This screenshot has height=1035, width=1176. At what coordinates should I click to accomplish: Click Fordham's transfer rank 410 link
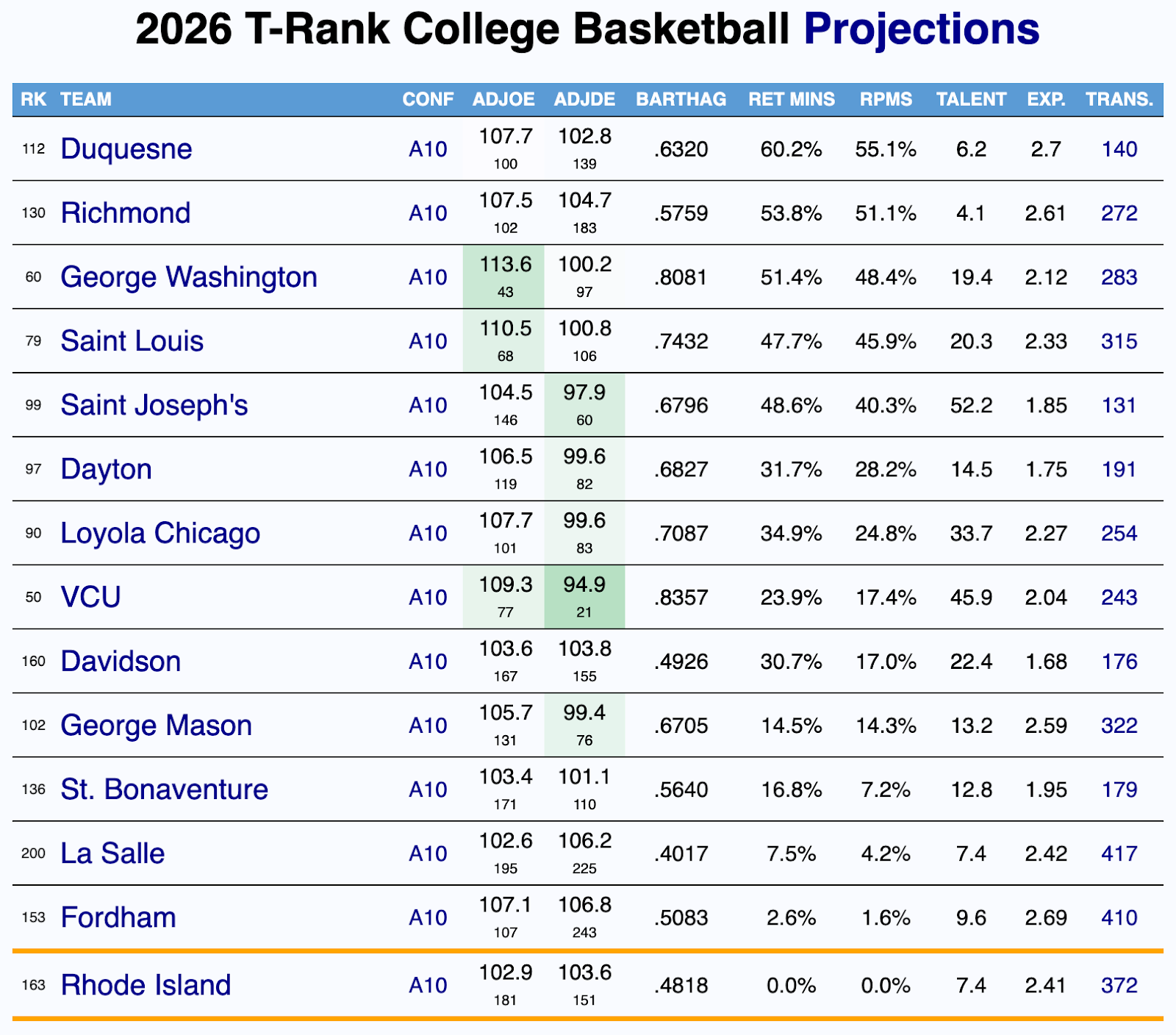pos(1119,917)
